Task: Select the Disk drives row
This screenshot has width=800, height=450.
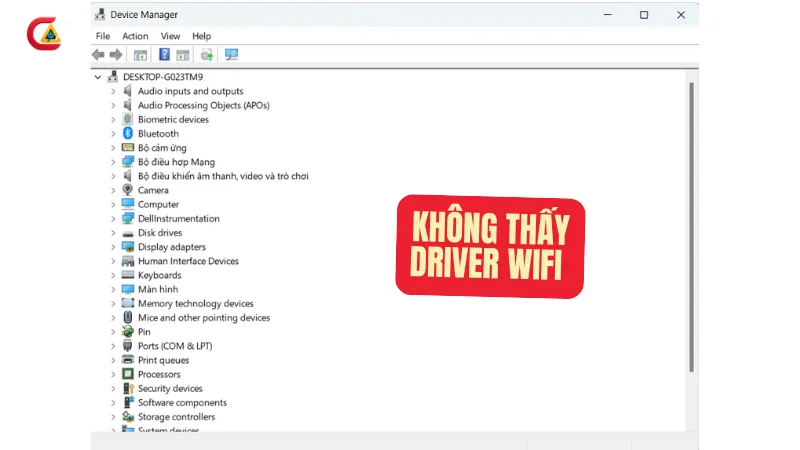Action: 160,233
